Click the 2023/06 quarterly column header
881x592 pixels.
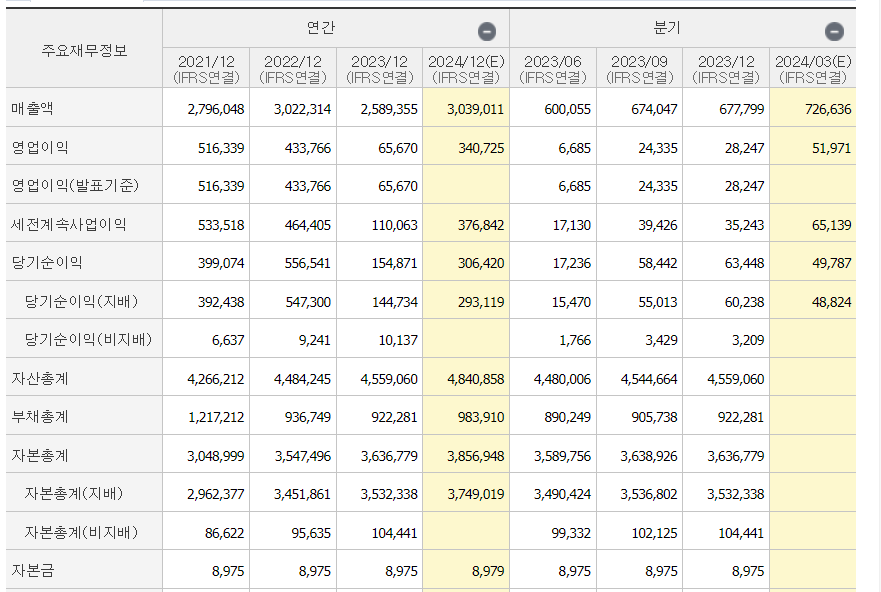coord(553,68)
